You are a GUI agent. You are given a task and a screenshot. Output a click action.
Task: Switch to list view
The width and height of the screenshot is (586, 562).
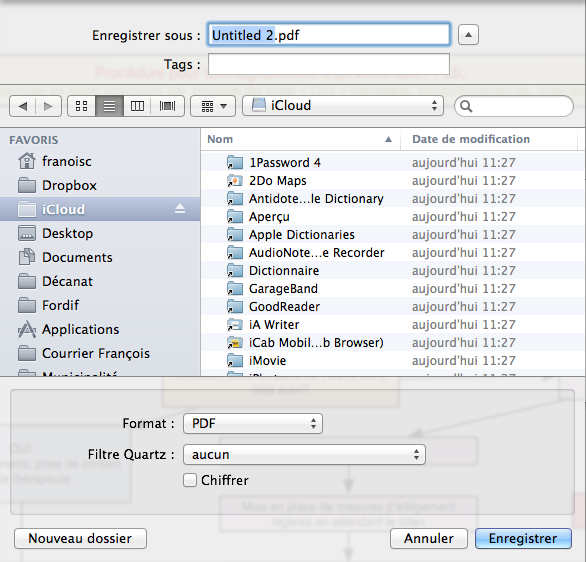[110, 106]
